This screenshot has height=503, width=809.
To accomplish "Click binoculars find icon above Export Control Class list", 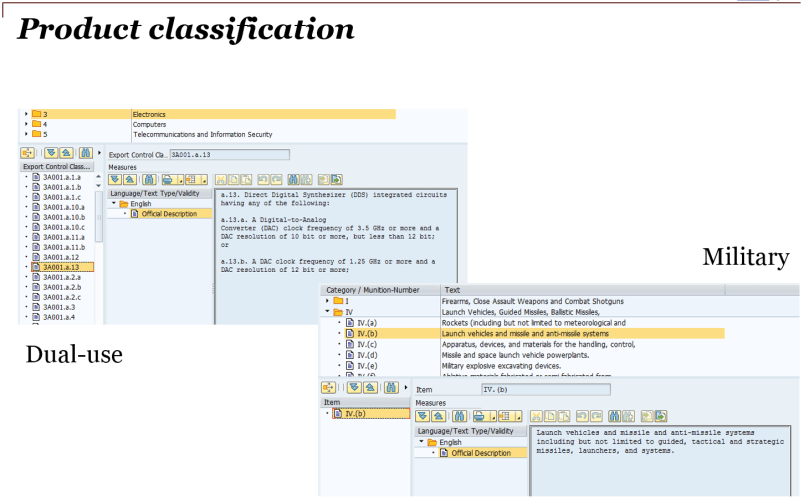I will (x=86, y=153).
